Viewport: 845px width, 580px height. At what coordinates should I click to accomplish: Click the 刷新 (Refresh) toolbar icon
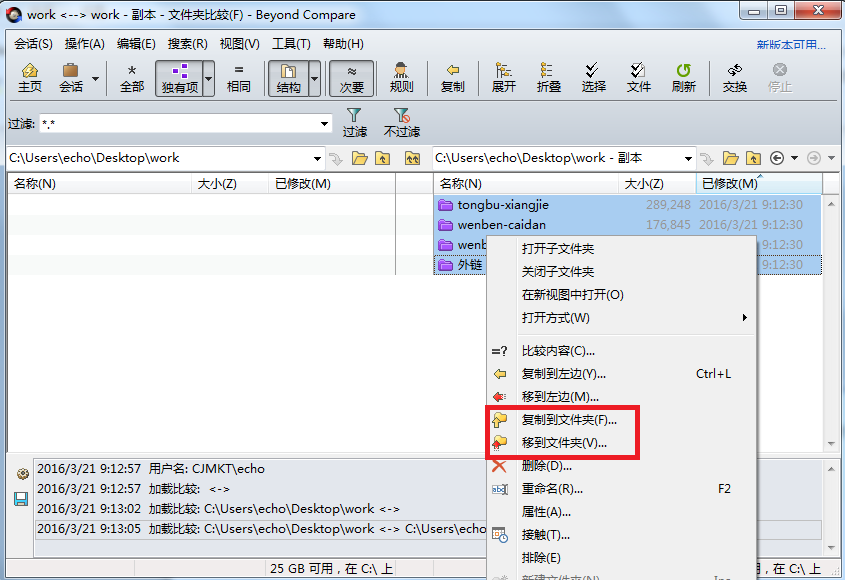point(684,78)
